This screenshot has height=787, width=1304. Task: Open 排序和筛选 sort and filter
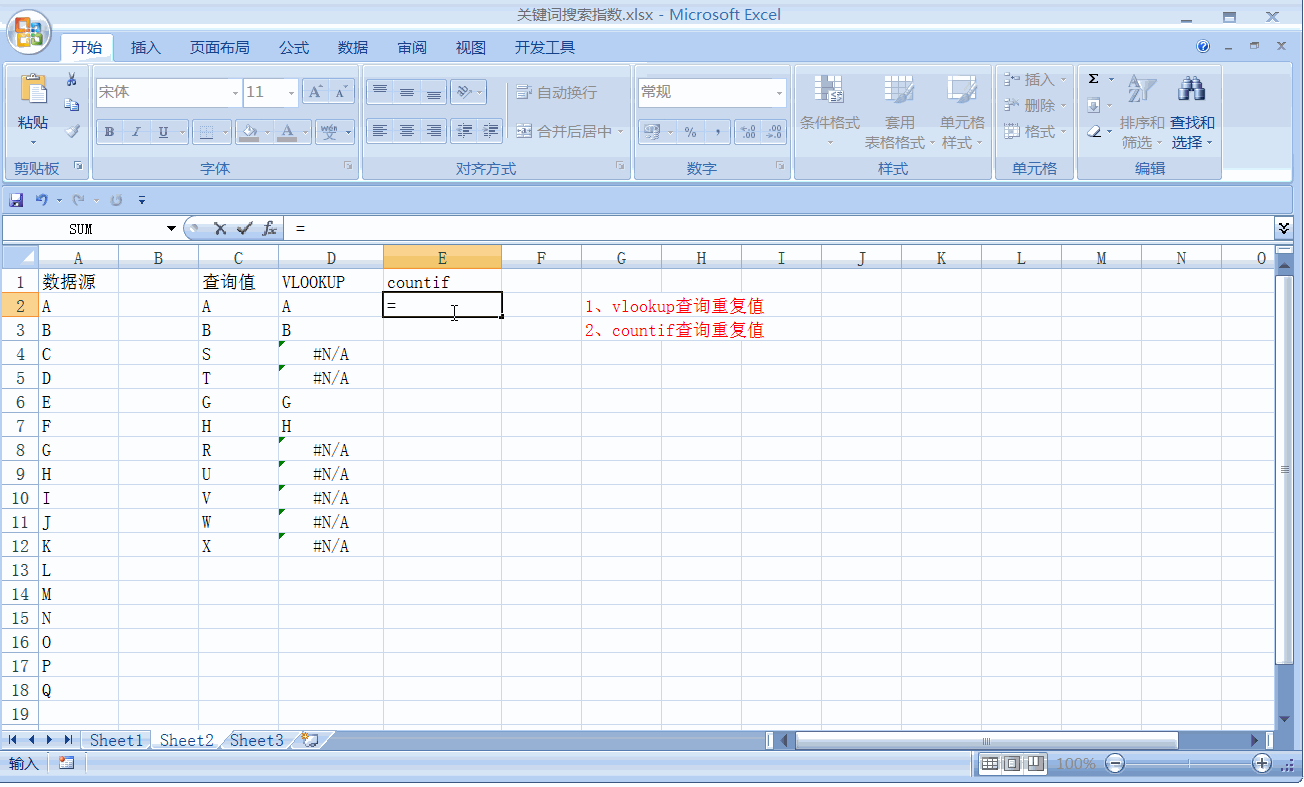pyautogui.click(x=1141, y=112)
